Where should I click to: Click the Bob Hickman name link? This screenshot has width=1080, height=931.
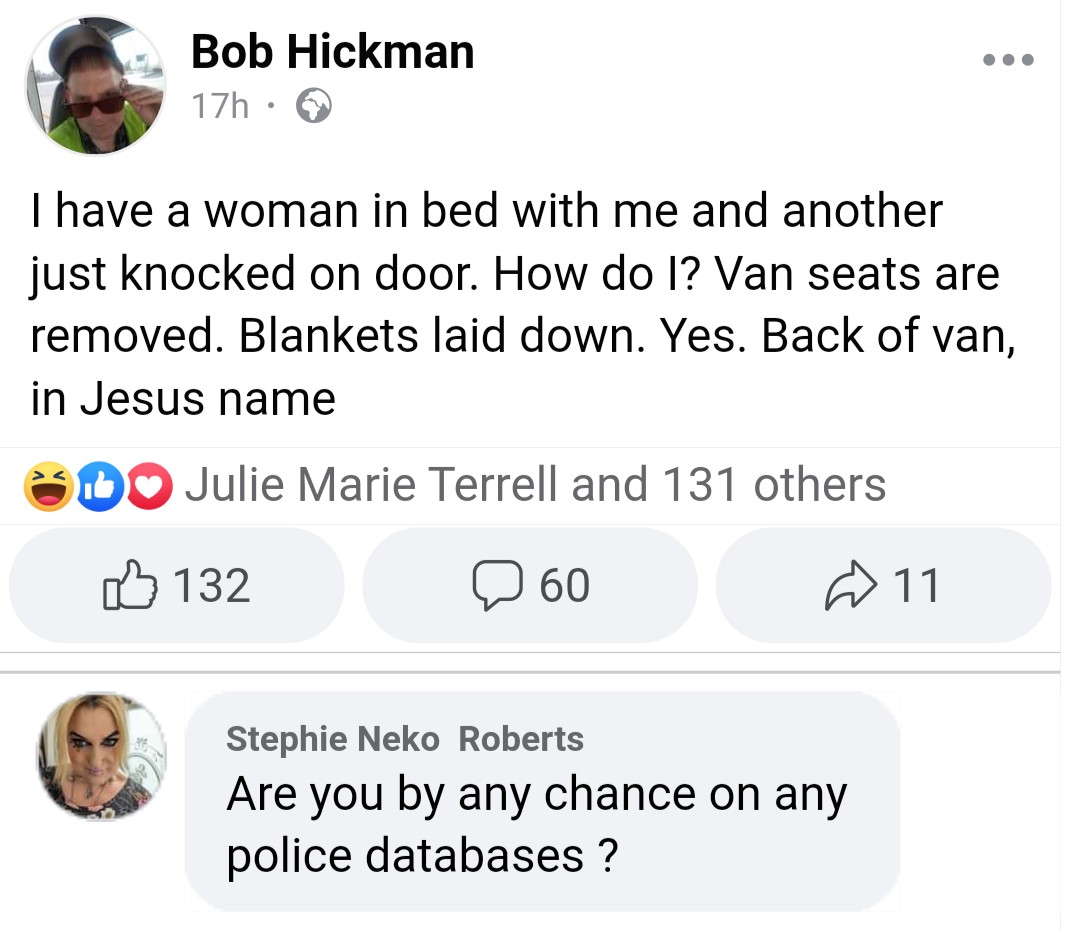point(332,50)
